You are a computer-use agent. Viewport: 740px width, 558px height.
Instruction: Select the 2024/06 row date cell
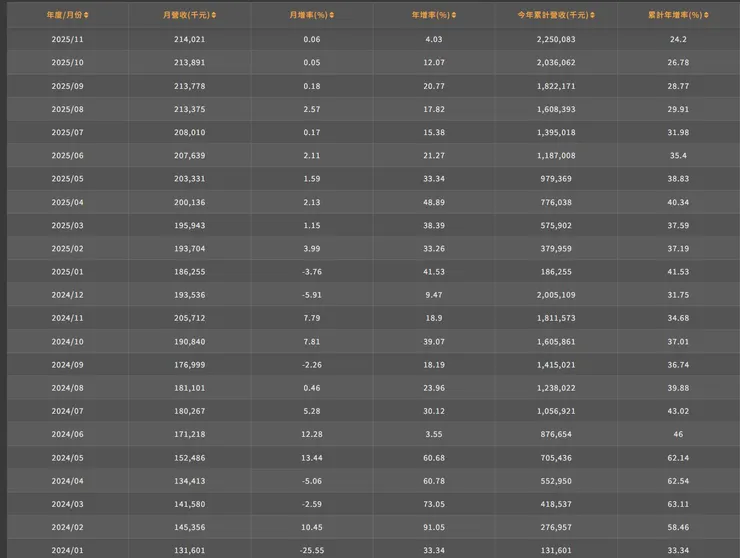[68, 436]
